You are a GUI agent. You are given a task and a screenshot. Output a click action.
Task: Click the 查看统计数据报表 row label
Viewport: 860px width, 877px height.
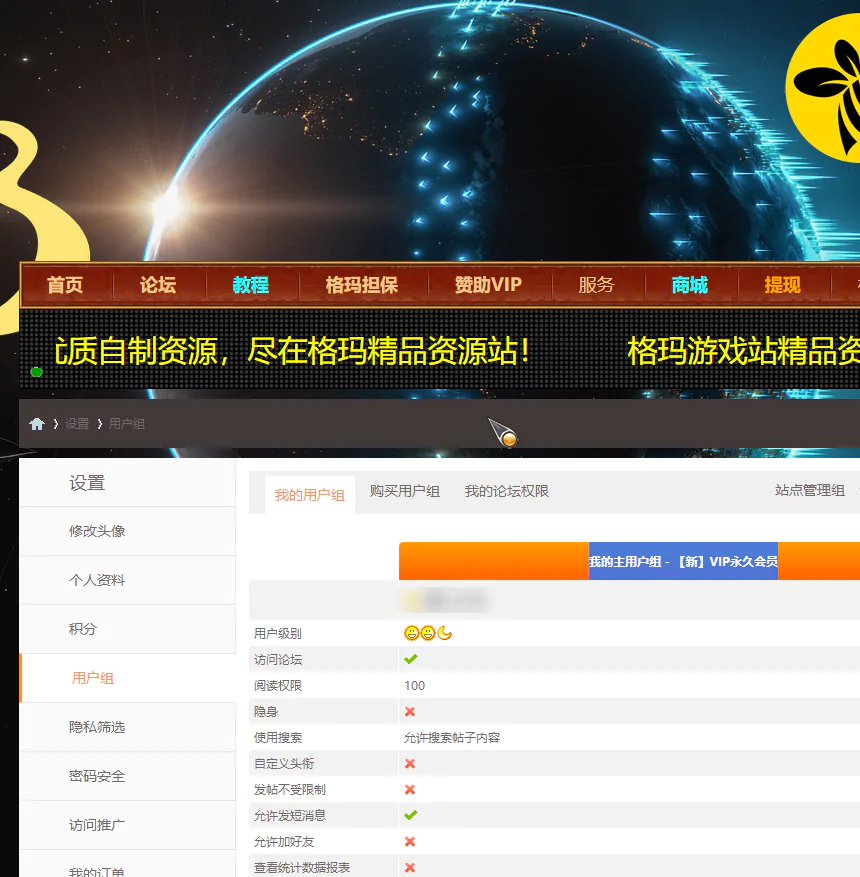click(302, 867)
